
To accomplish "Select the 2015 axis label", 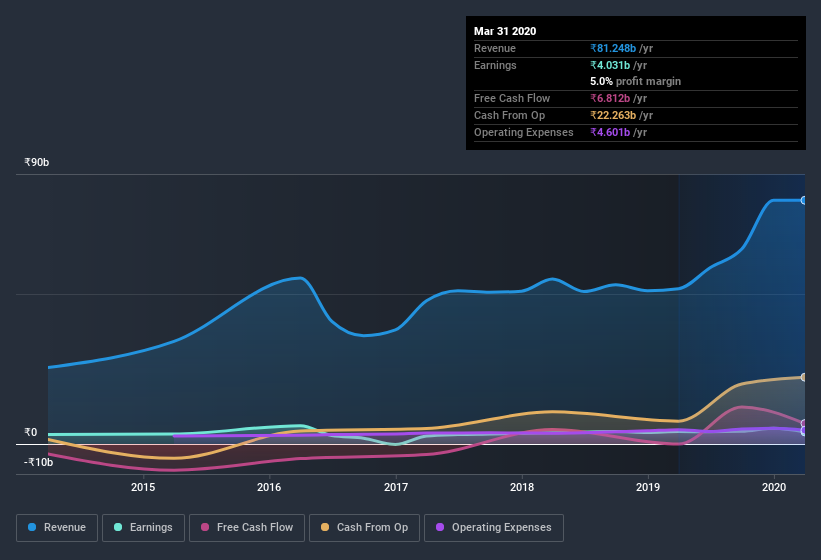I will 143,487.
